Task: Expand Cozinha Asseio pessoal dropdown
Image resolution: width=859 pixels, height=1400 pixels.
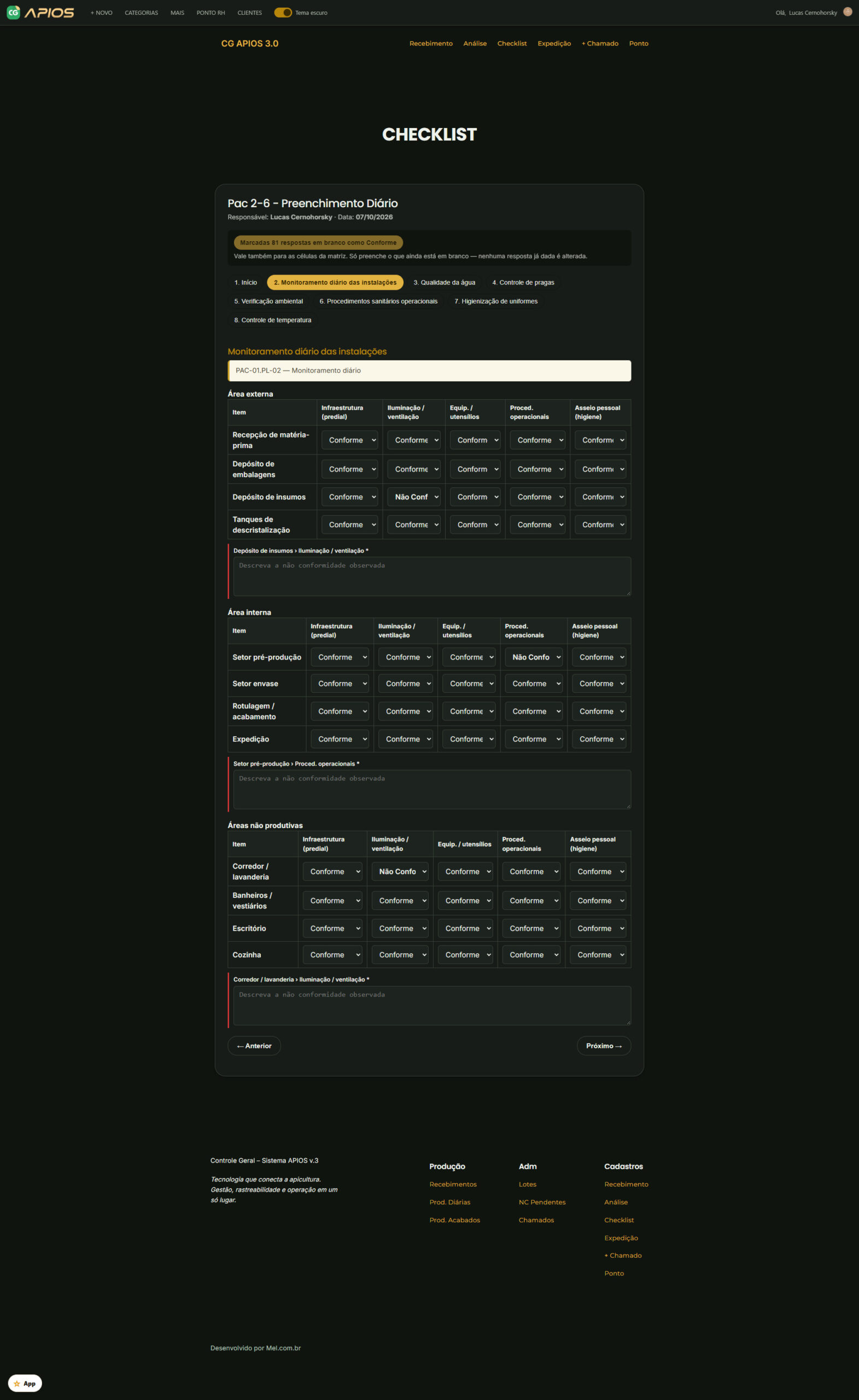Action: click(x=598, y=954)
